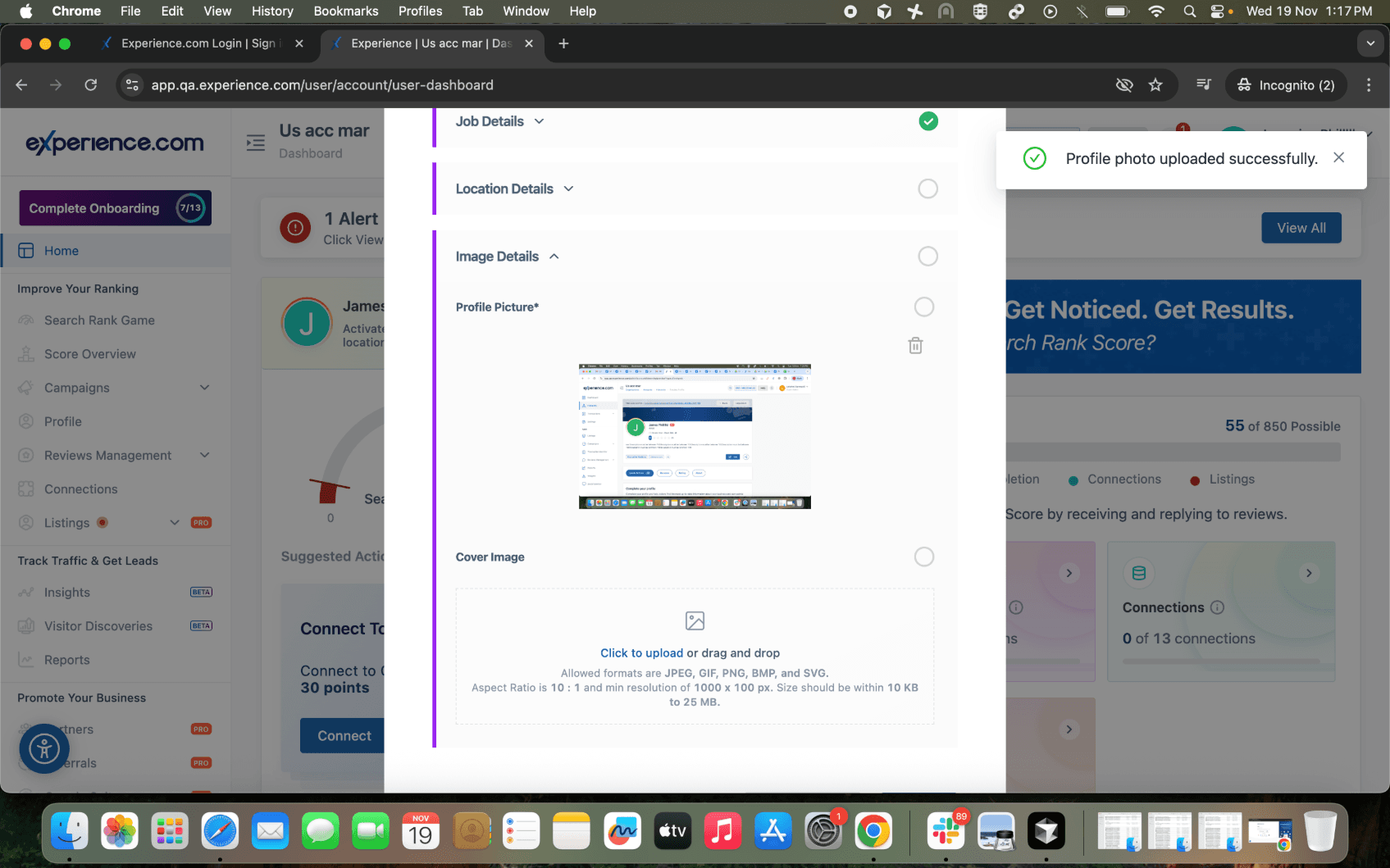The image size is (1390, 868).
Task: Click the browser address bar URL
Action: pos(322,85)
